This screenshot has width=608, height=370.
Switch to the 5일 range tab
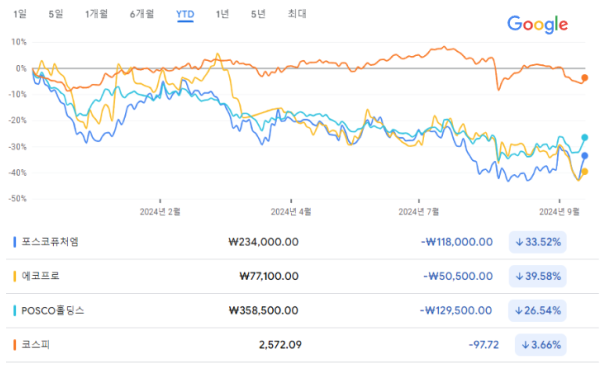56,14
